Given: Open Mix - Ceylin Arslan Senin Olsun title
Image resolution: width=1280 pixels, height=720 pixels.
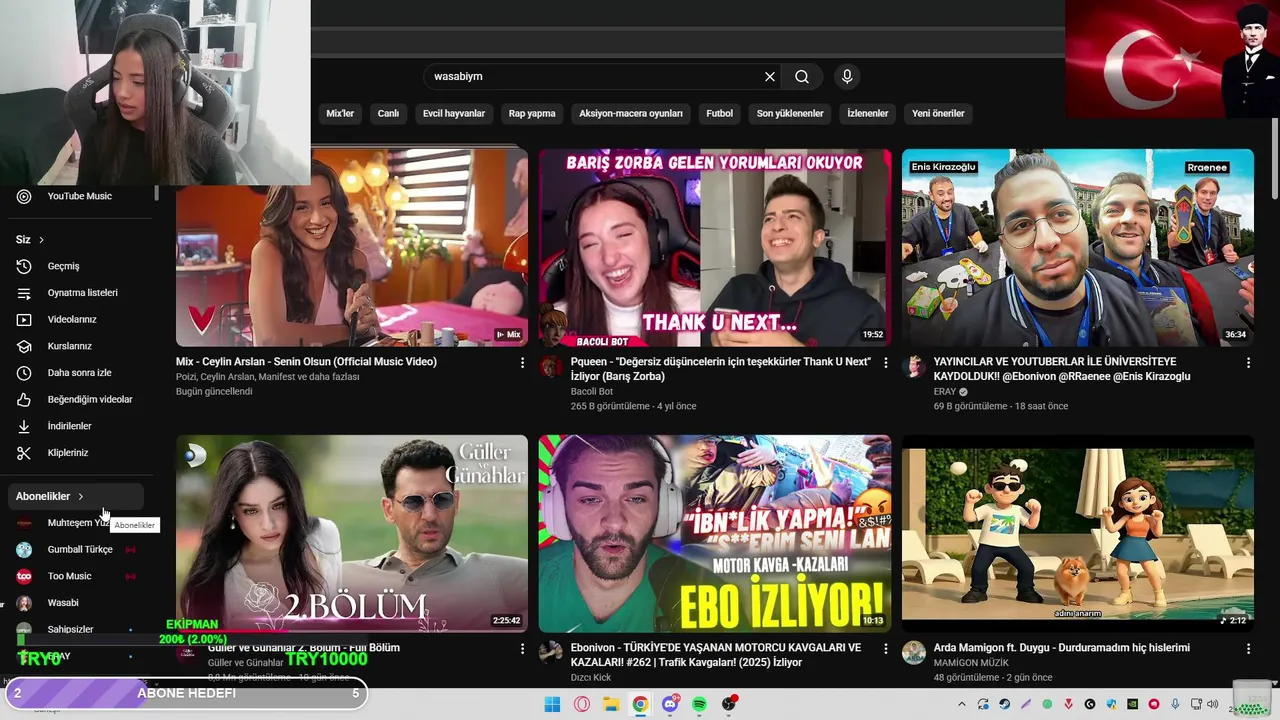Looking at the screenshot, I should click(x=306, y=362).
